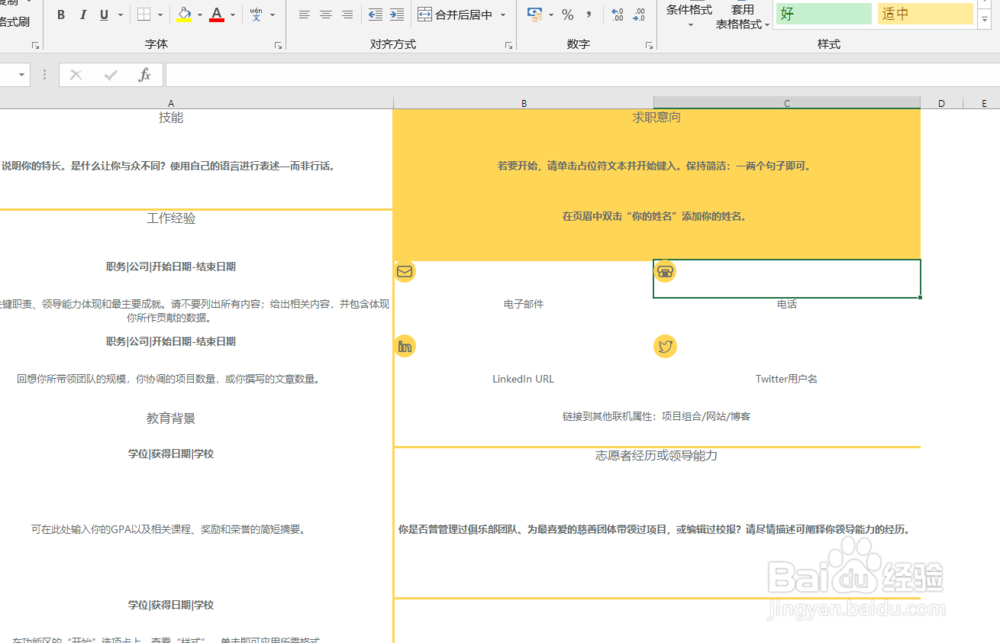Toggle bold formatting
Screen dimensions: 1000x643
(60, 14)
